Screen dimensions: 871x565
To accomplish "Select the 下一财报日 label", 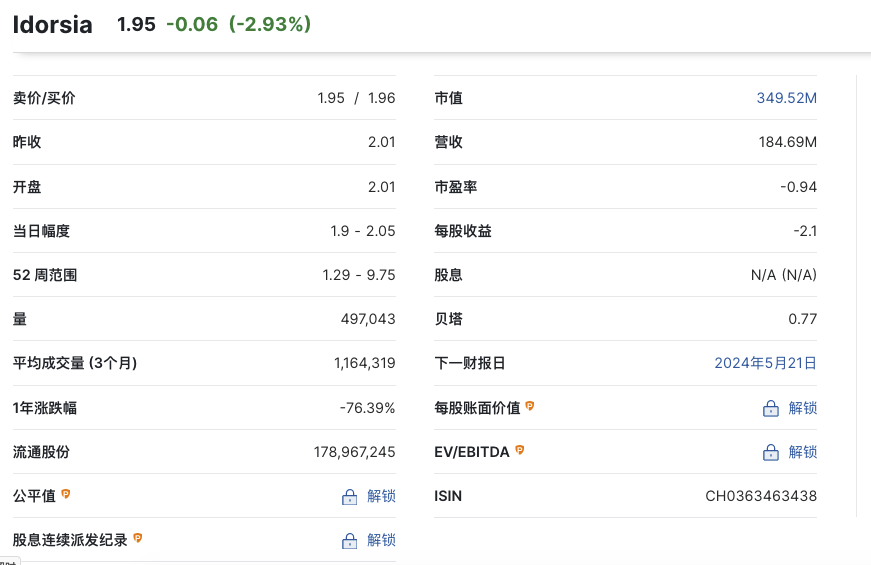I will 470,363.
